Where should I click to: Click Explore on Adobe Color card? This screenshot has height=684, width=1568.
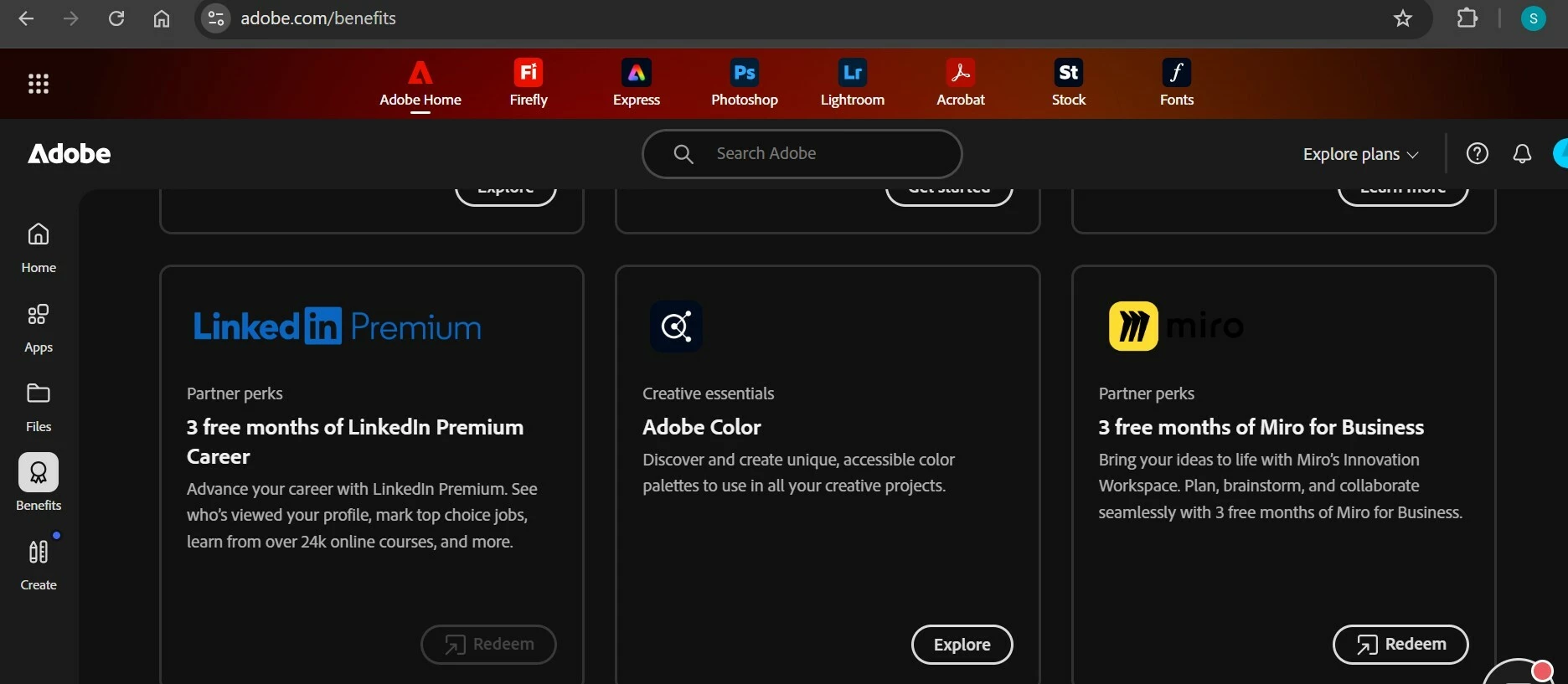click(x=962, y=645)
